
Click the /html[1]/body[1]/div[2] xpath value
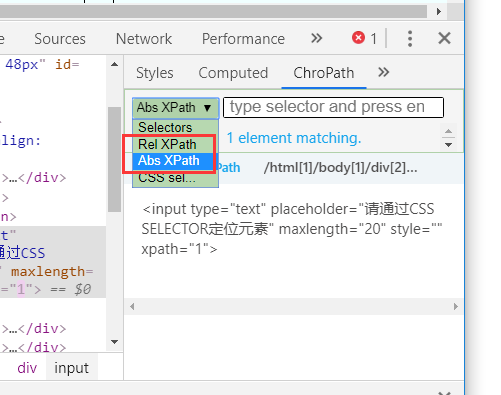[x=340, y=168]
